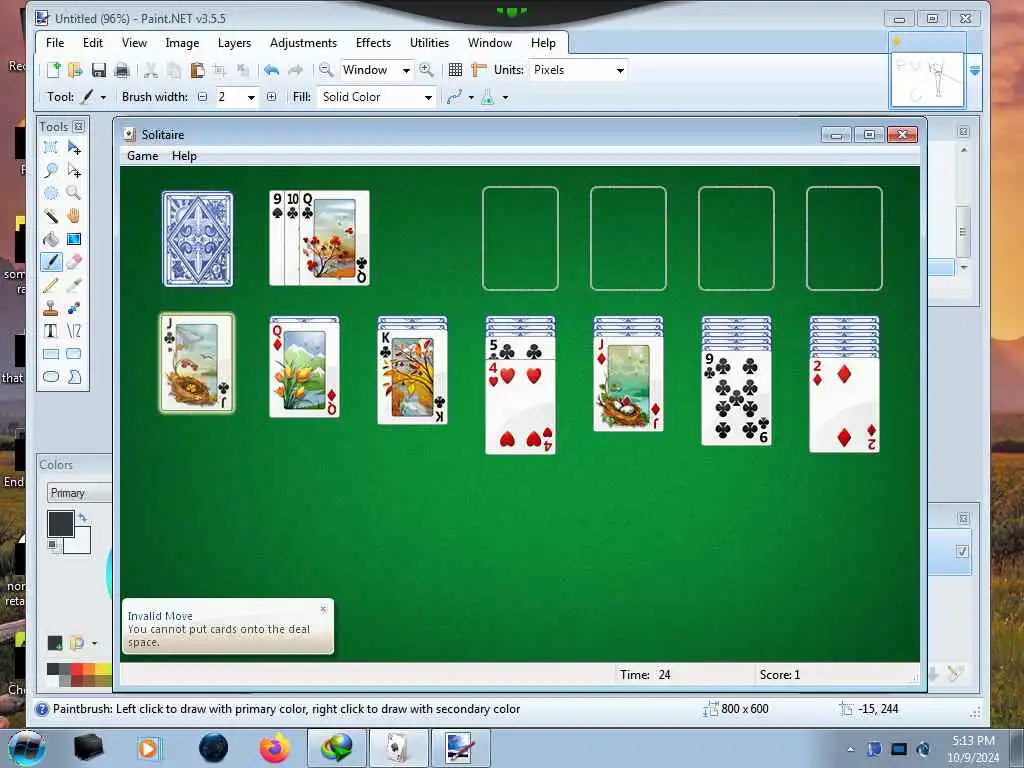The width and height of the screenshot is (1024, 768).
Task: Open the image list dropdown arrow
Action: 974,71
